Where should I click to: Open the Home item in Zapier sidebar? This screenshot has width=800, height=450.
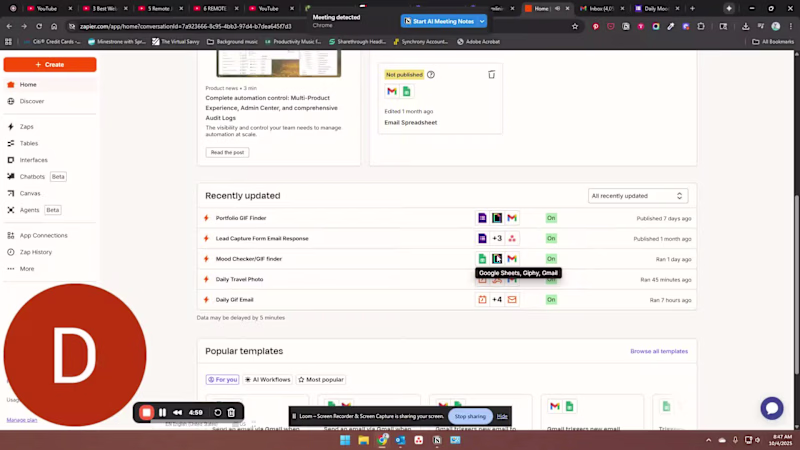(x=49, y=85)
